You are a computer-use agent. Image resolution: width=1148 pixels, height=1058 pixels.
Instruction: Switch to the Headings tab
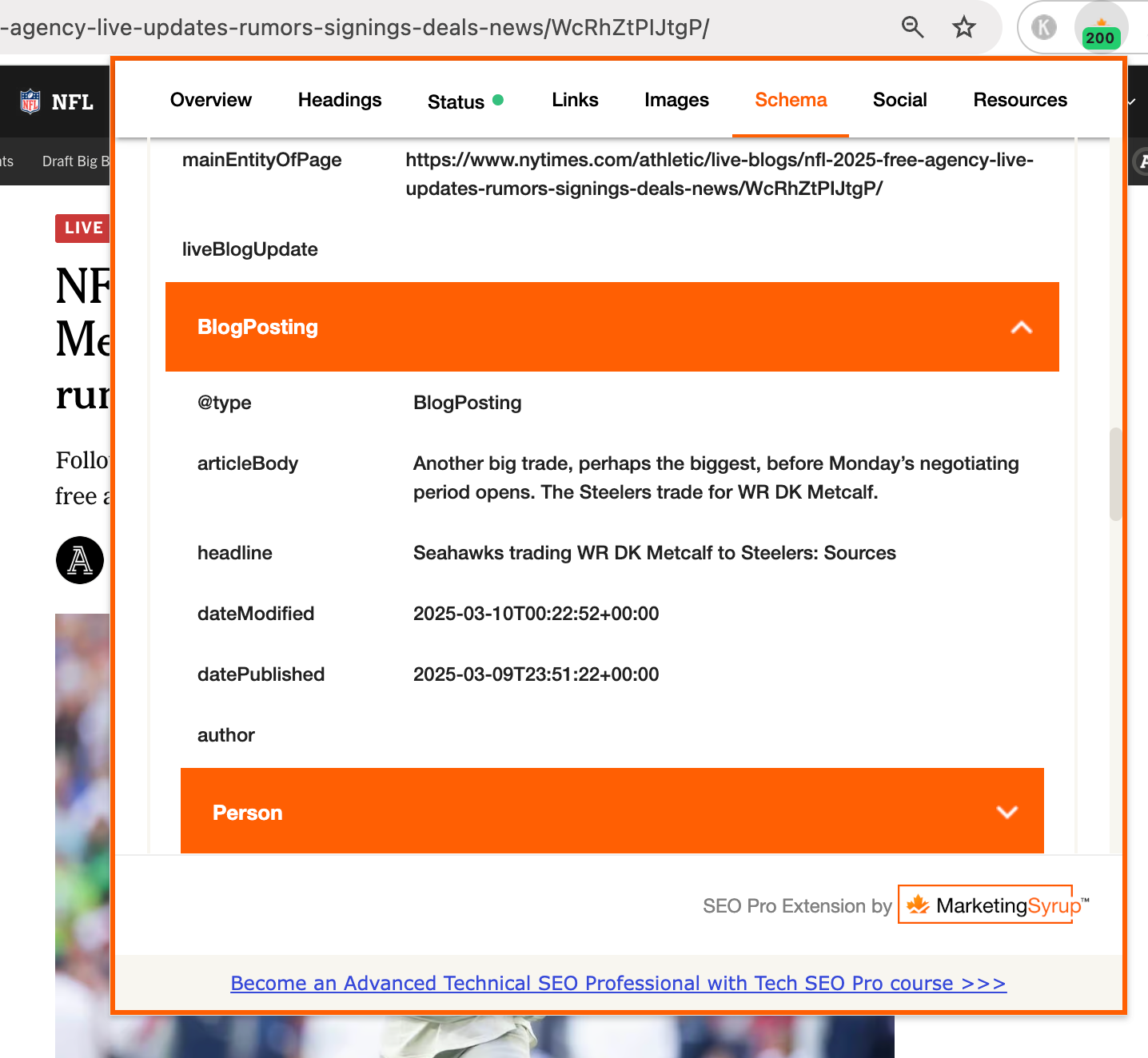point(340,100)
